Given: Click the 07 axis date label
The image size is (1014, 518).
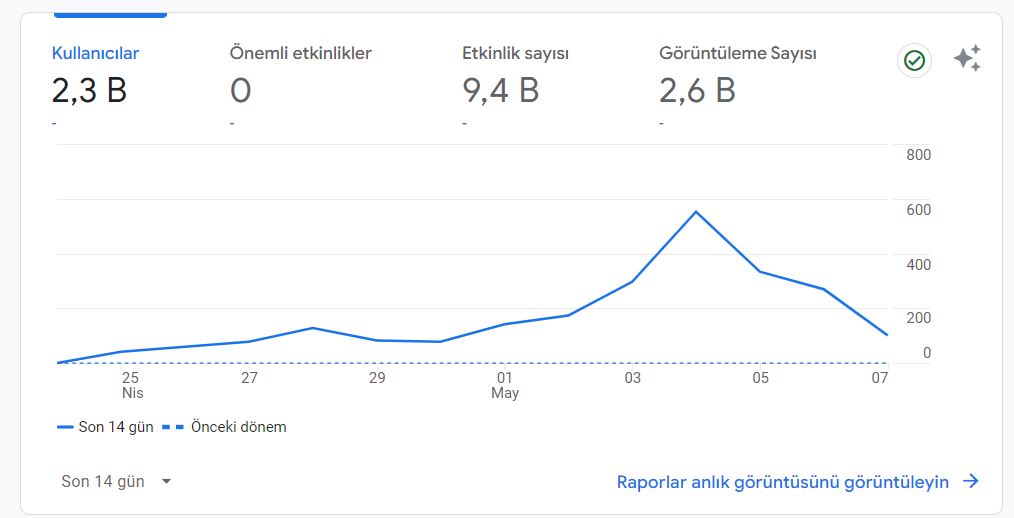Looking at the screenshot, I should 879,378.
